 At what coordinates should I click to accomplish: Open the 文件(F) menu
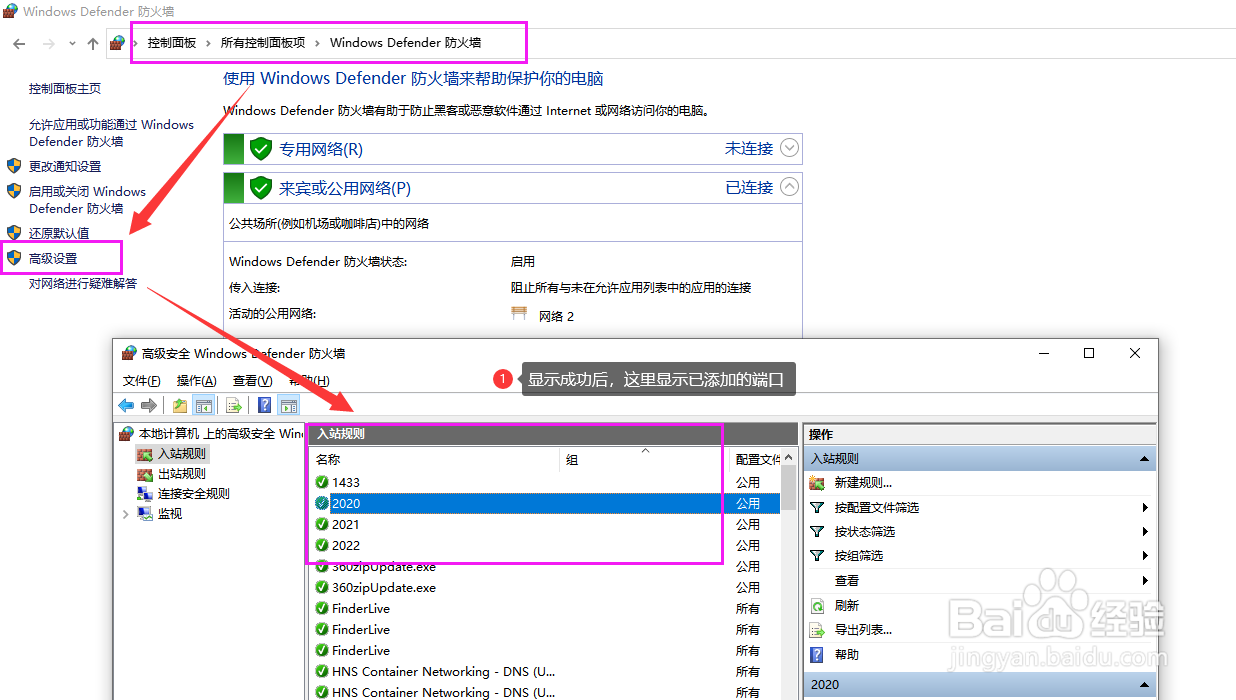click(142, 381)
